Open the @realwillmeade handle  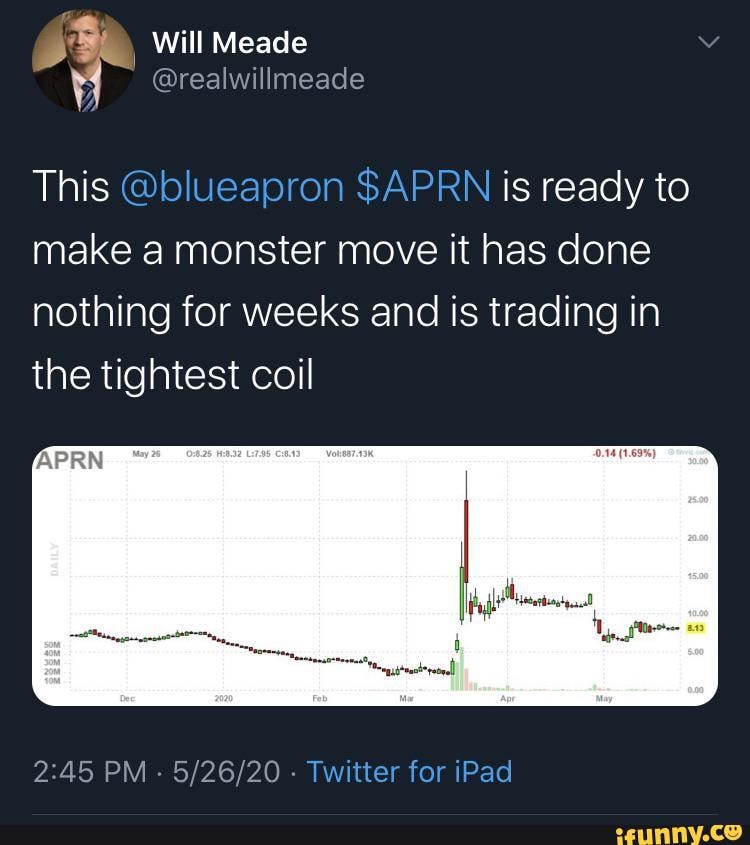click(x=258, y=78)
